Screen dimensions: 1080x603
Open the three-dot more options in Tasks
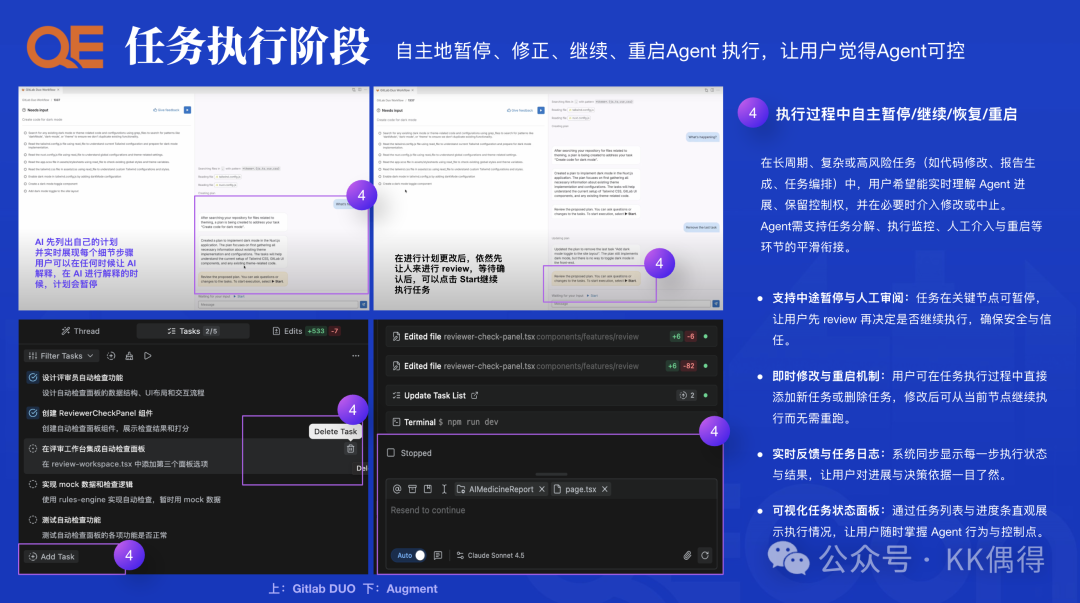tap(355, 355)
